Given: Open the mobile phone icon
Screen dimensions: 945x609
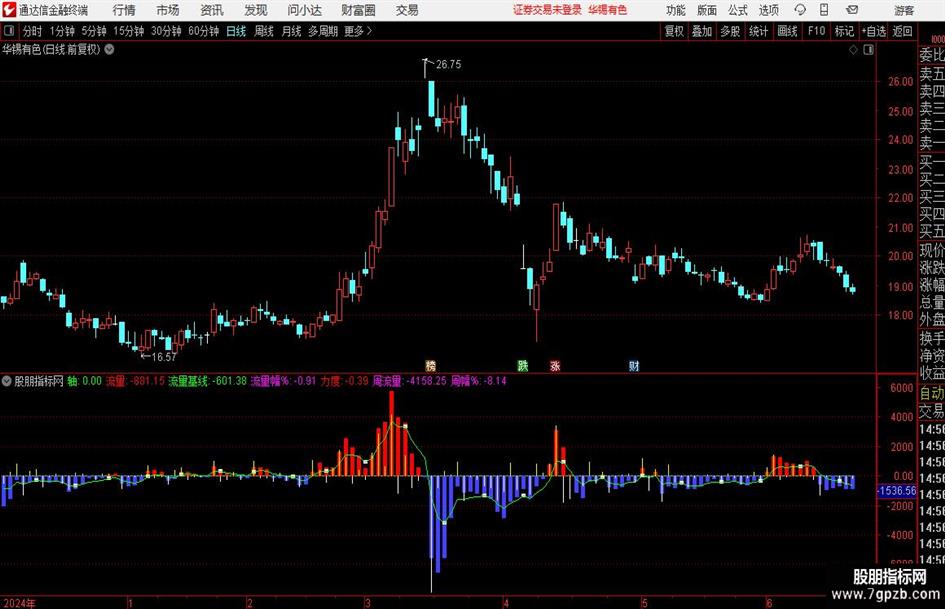Looking at the screenshot, I should point(824,10).
